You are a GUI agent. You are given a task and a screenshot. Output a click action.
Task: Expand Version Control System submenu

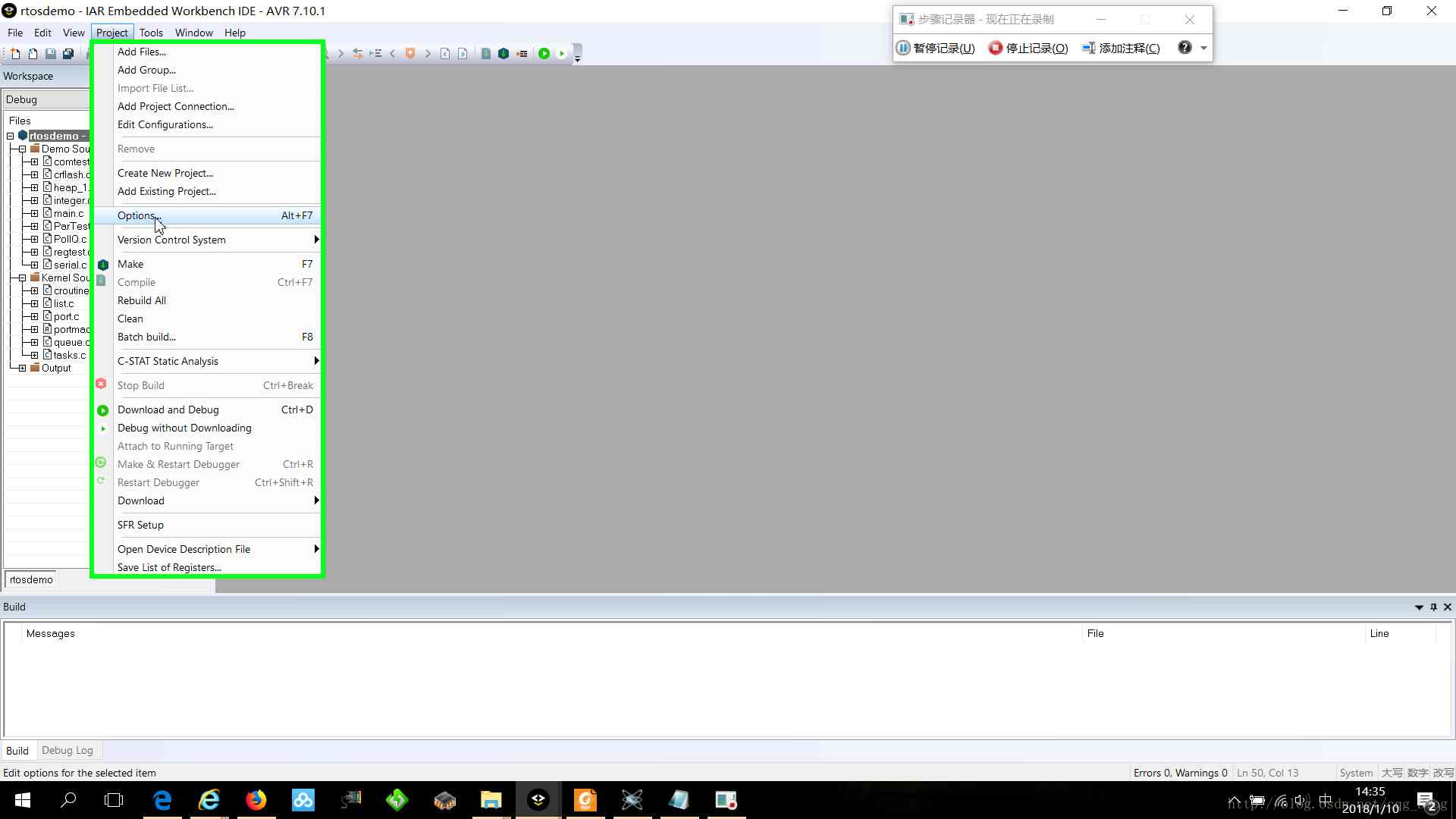pos(207,240)
